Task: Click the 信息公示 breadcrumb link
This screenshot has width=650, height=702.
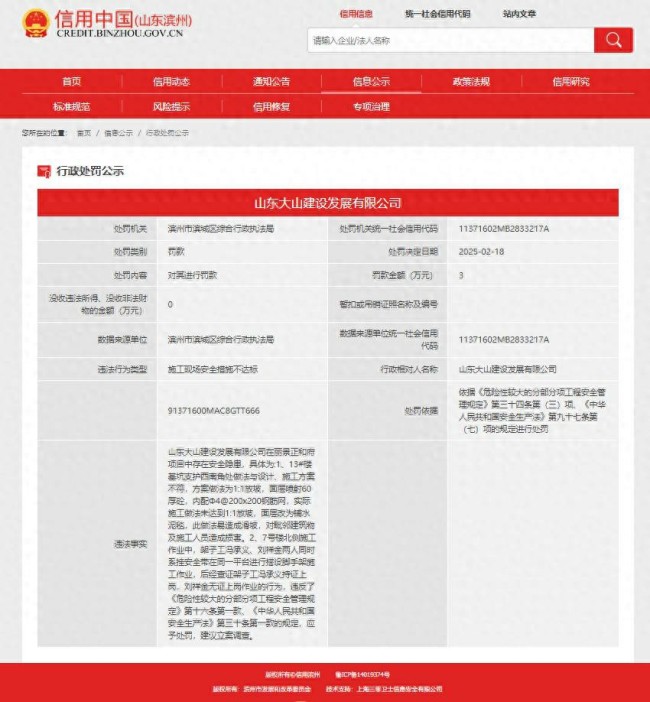Action: coord(119,133)
